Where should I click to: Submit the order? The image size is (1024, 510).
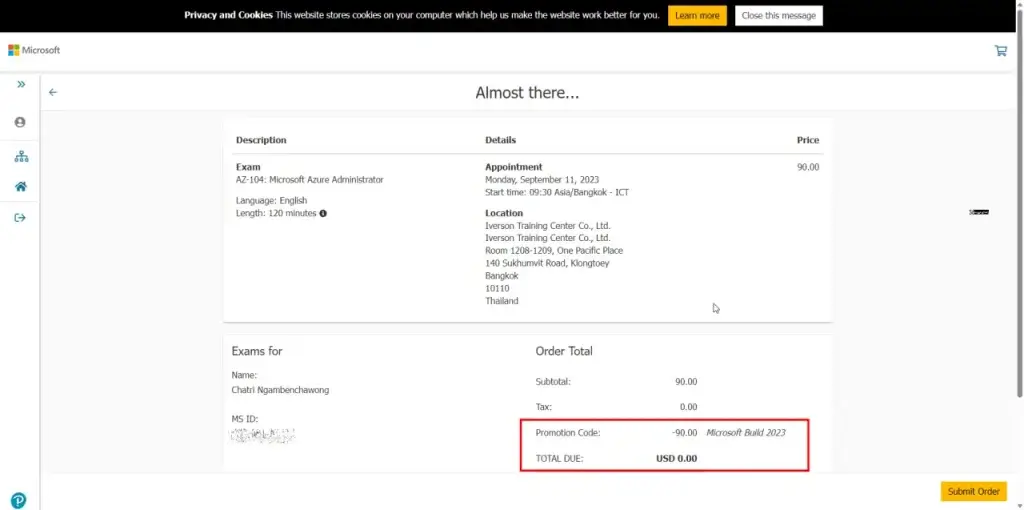974,492
